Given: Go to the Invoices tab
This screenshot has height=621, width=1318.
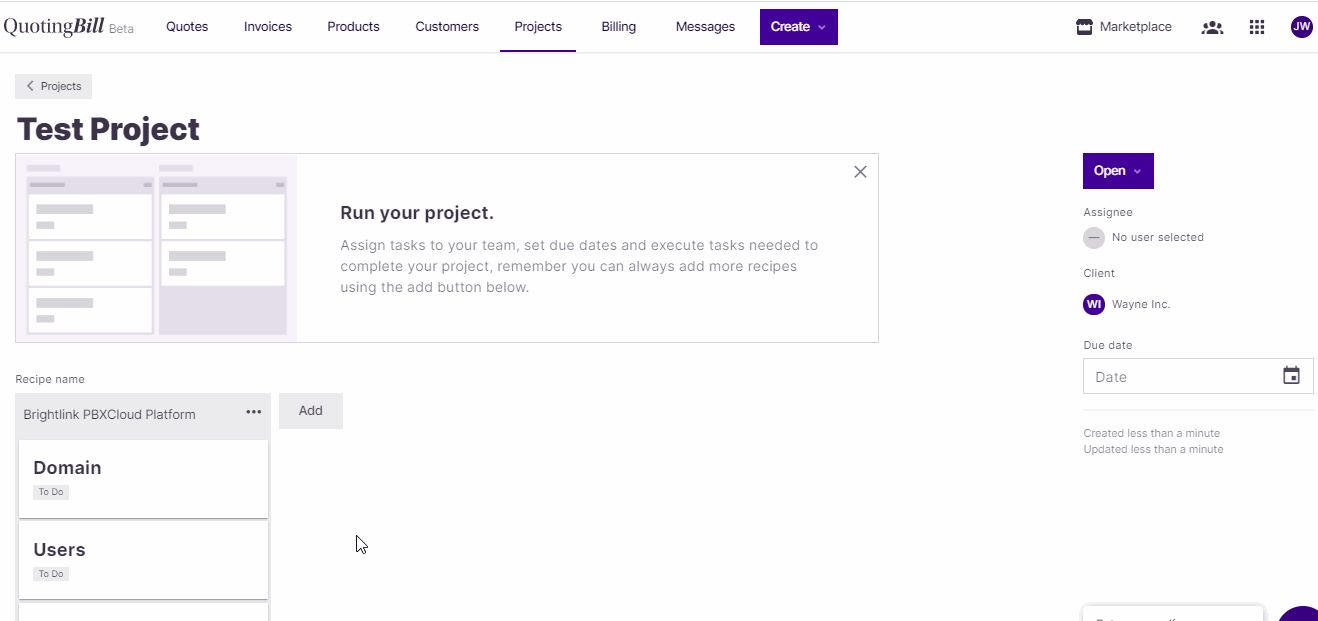Looking at the screenshot, I should [x=268, y=27].
